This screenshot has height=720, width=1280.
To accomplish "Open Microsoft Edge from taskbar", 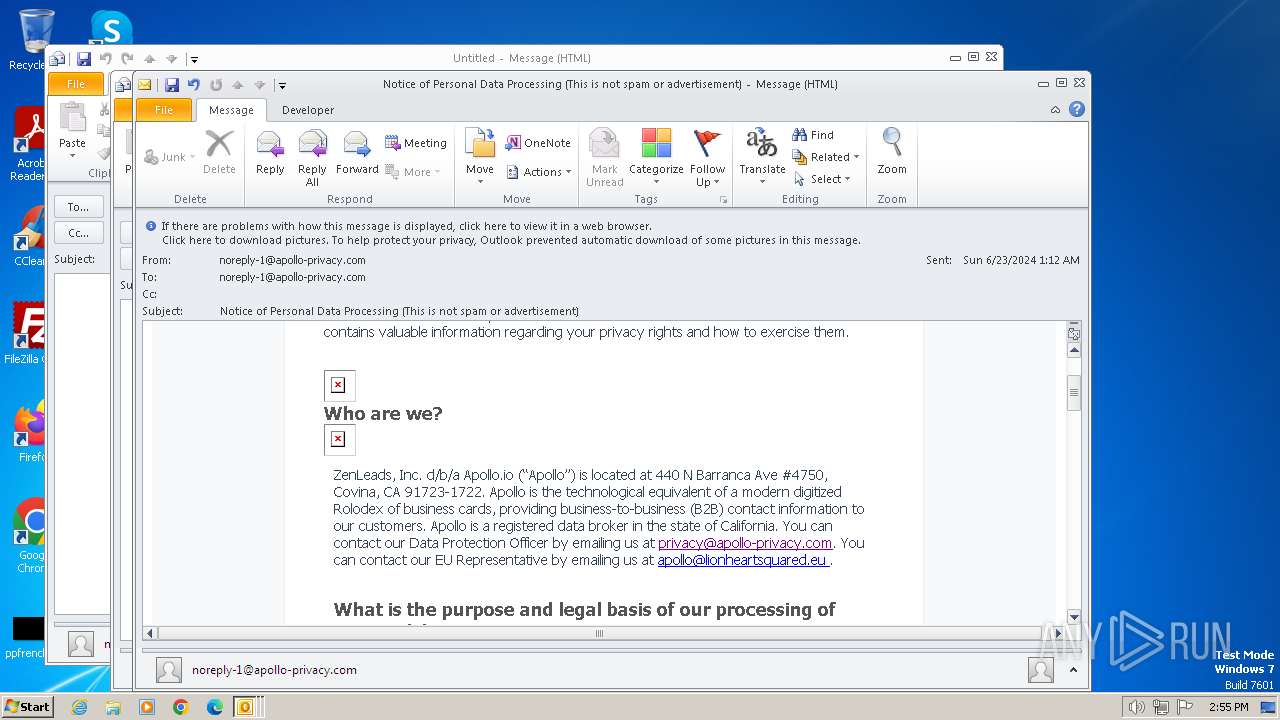I will point(215,707).
